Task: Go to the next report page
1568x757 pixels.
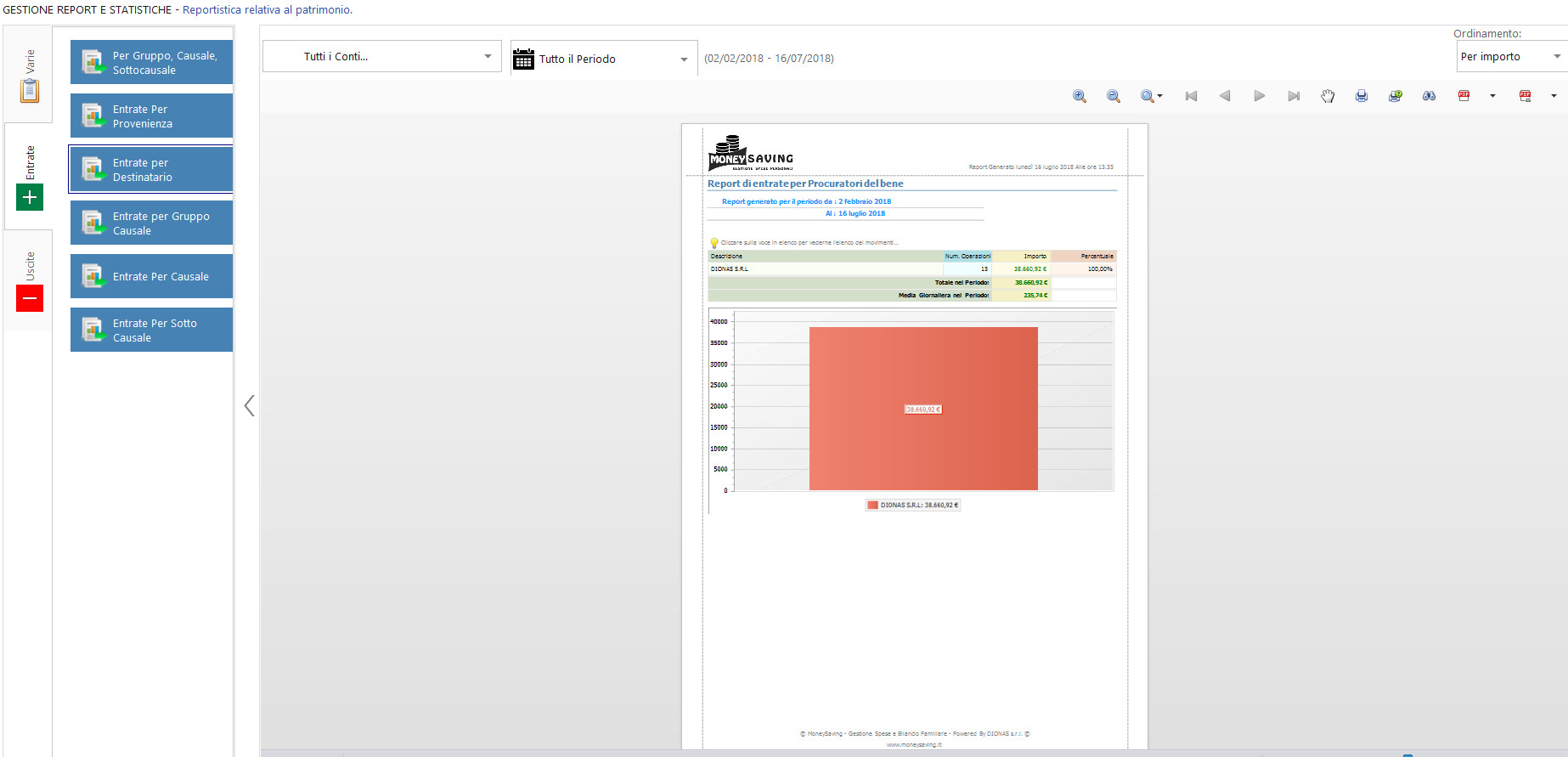Action: (1259, 96)
